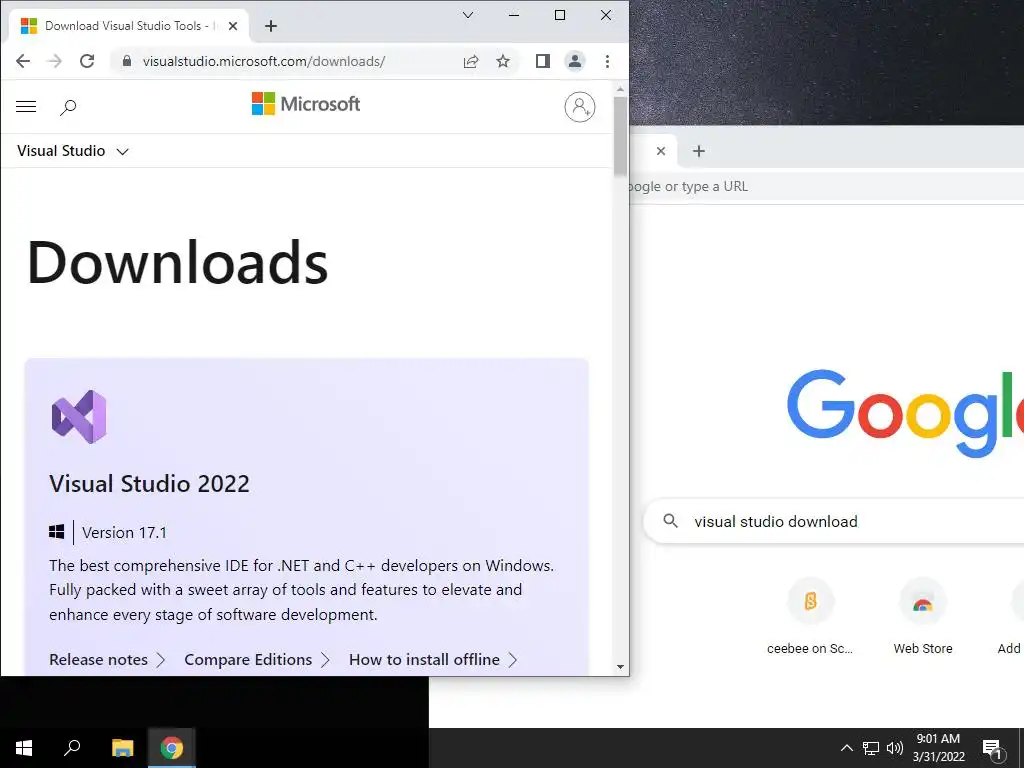The image size is (1024, 768).
Task: Close the Download Visual Studio Tools tab
Action: click(x=233, y=26)
